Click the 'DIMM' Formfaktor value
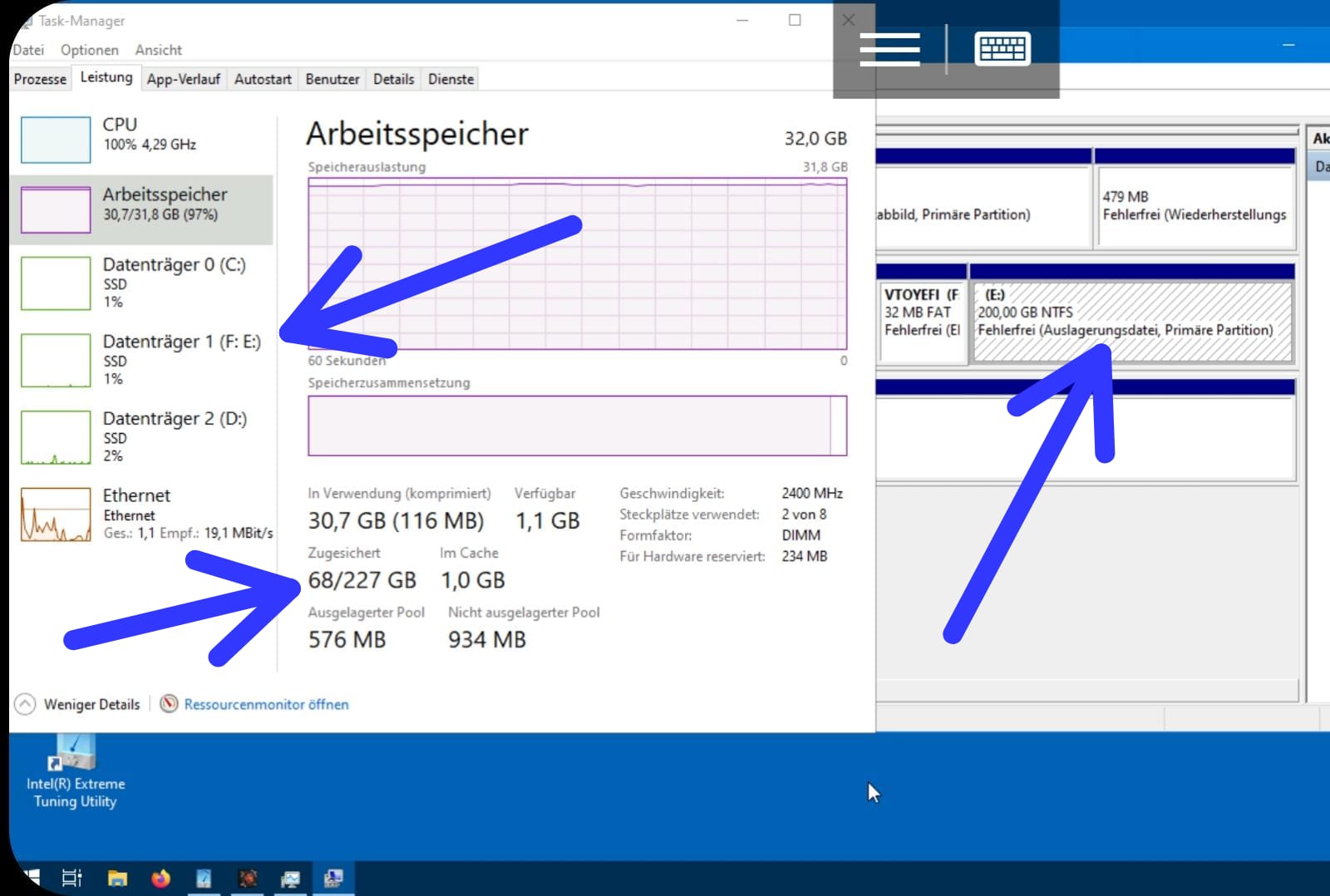The width and height of the screenshot is (1330, 896). [x=800, y=535]
